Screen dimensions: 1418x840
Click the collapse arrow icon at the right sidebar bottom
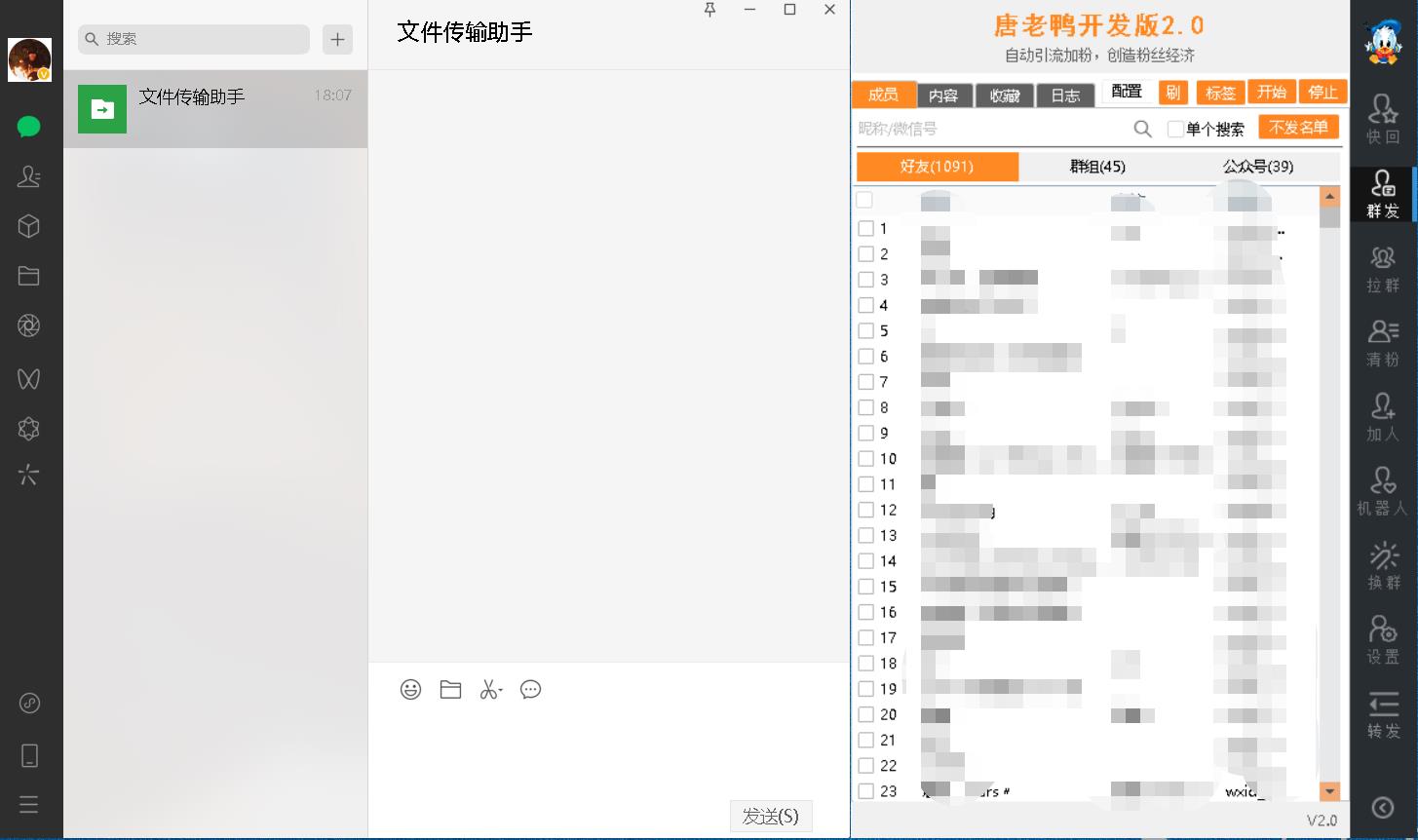pos(1383,807)
